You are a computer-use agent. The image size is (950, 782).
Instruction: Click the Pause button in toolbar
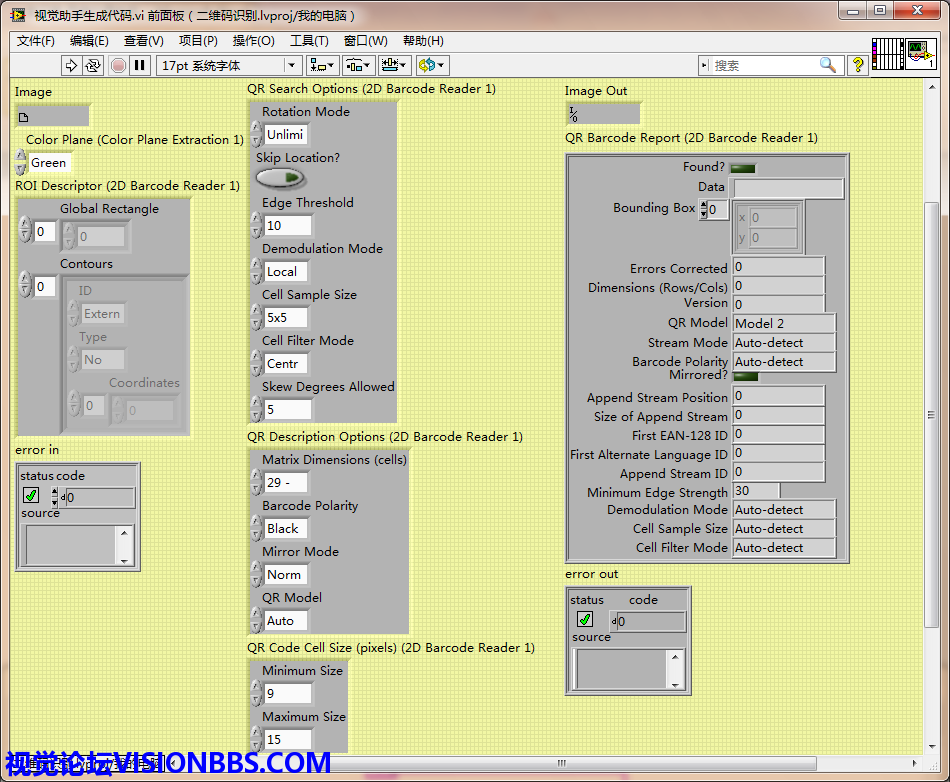140,65
